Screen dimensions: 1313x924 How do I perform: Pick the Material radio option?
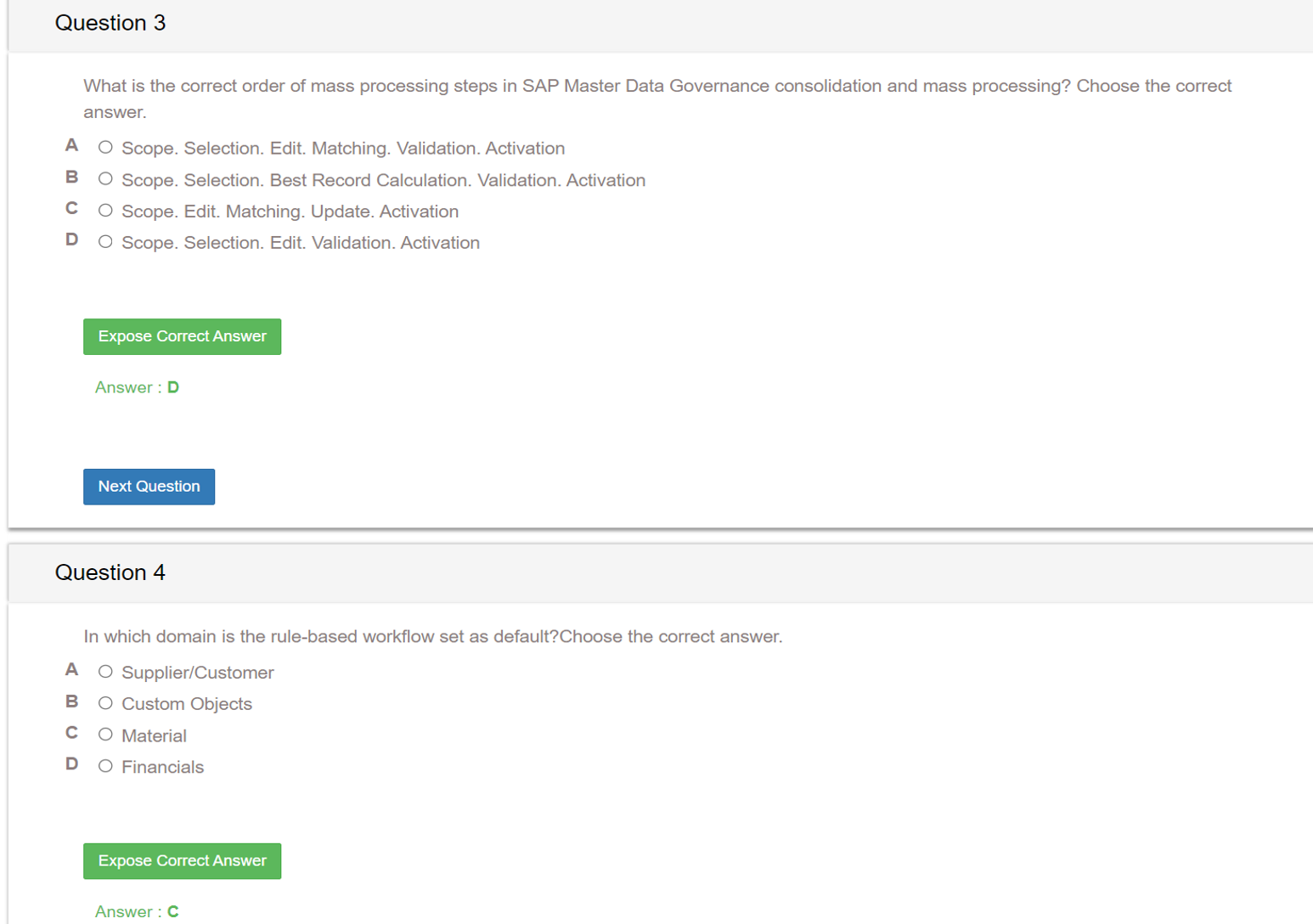point(105,735)
